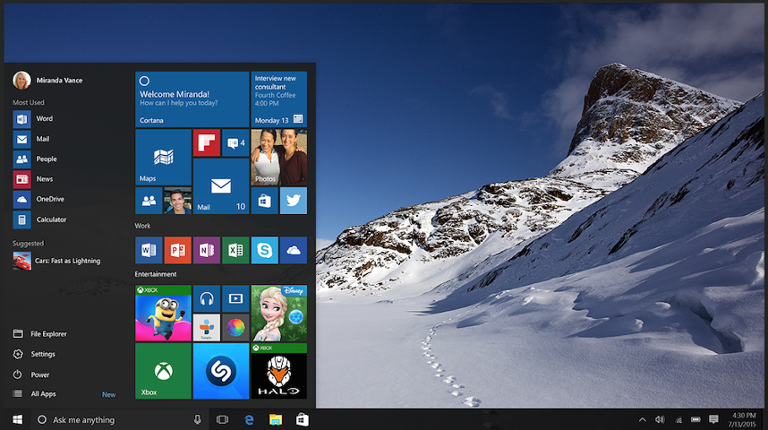Select Word from Most Used list
Screen dimensions: 768x430
43,119
